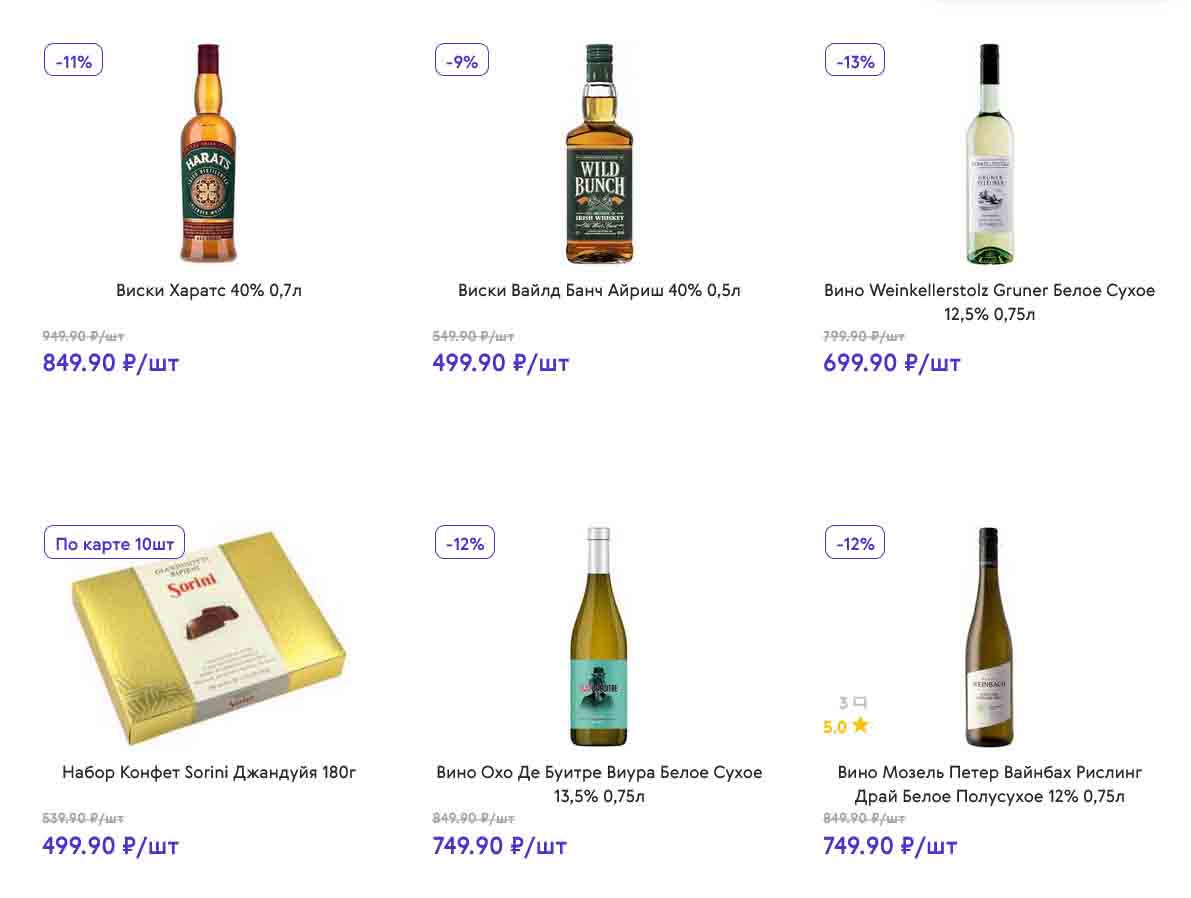Click the reviews comment icon next to 3

pos(860,703)
